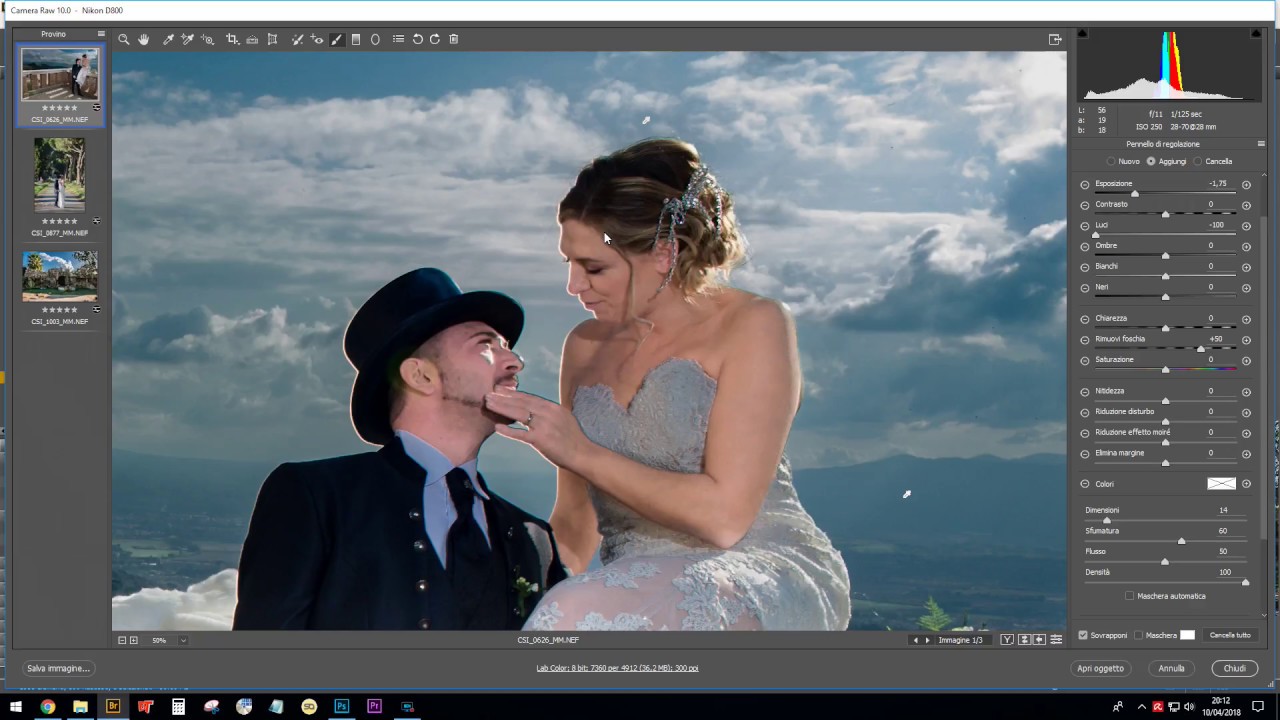Decrease Contrasto with the minus button
Viewport: 1280px width, 720px height.
tap(1085, 206)
